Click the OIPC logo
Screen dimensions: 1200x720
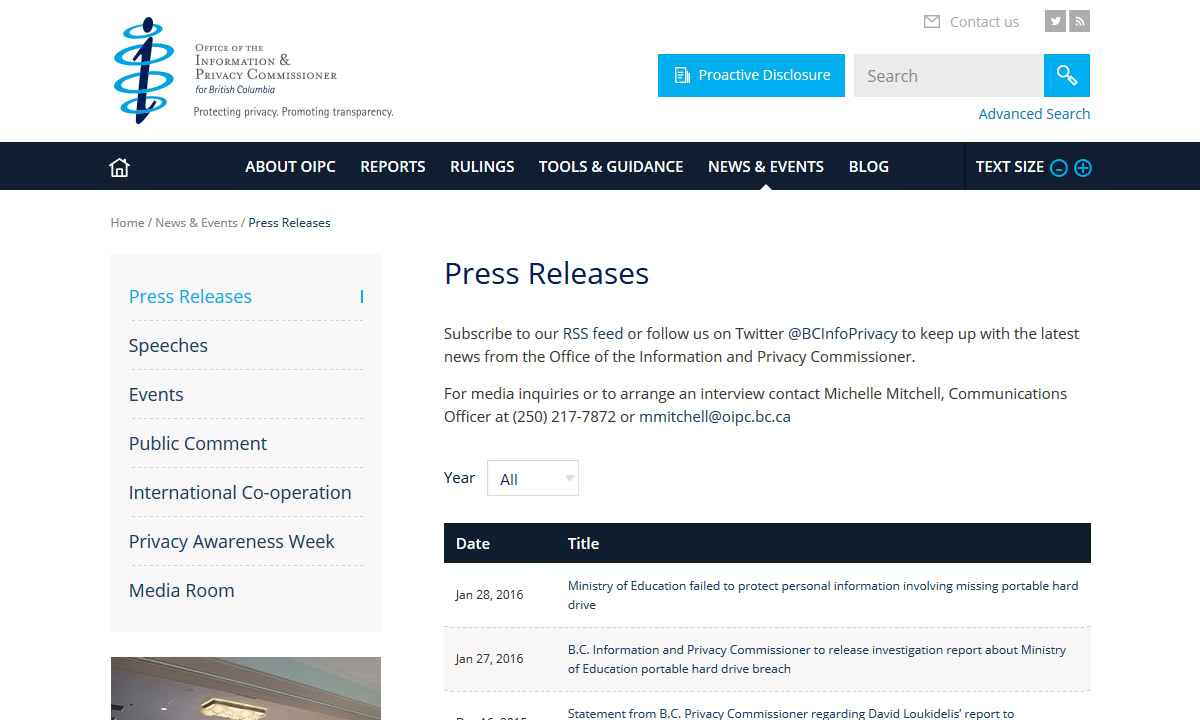pyautogui.click(x=253, y=70)
